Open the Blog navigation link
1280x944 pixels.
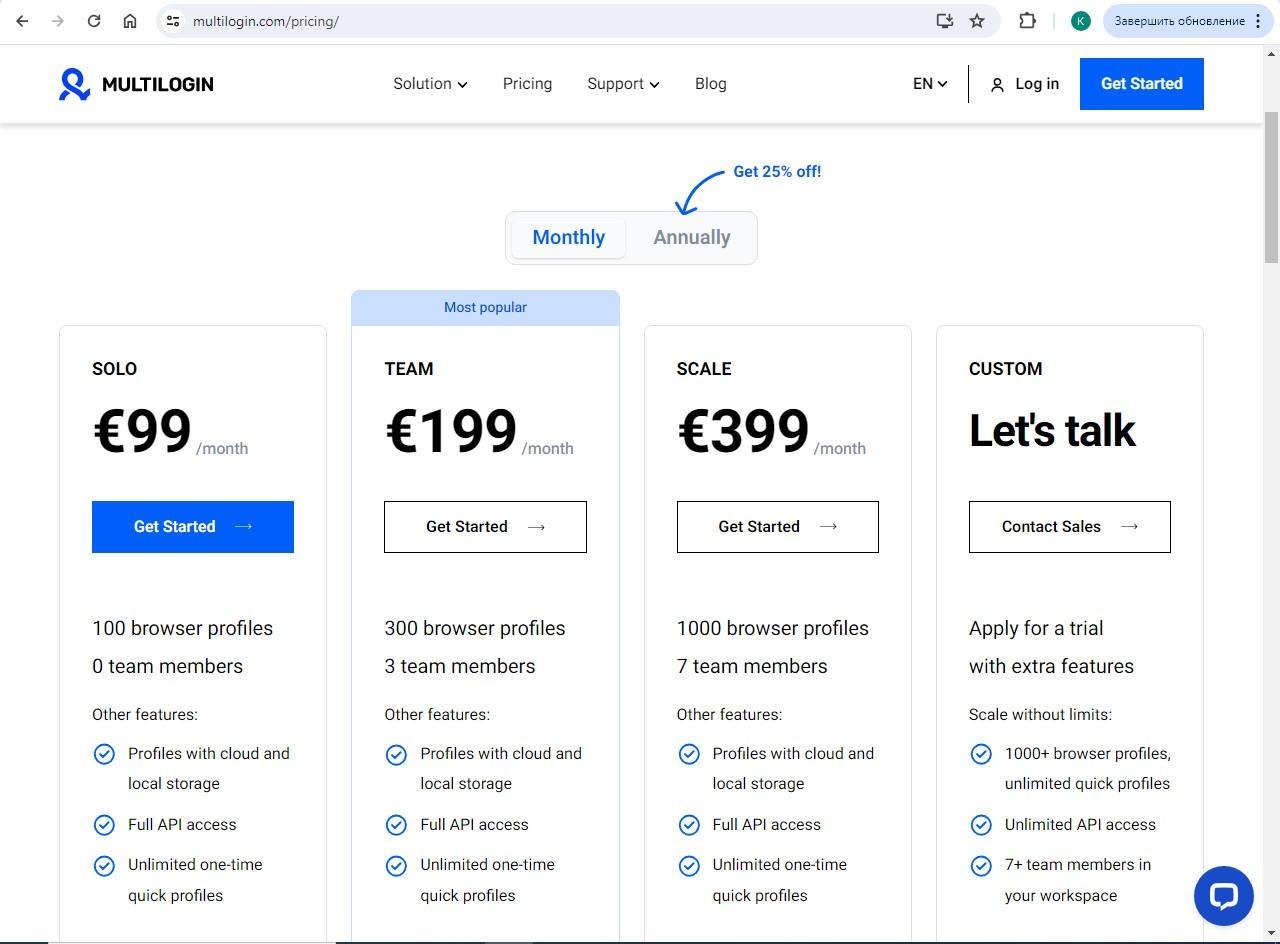click(711, 84)
